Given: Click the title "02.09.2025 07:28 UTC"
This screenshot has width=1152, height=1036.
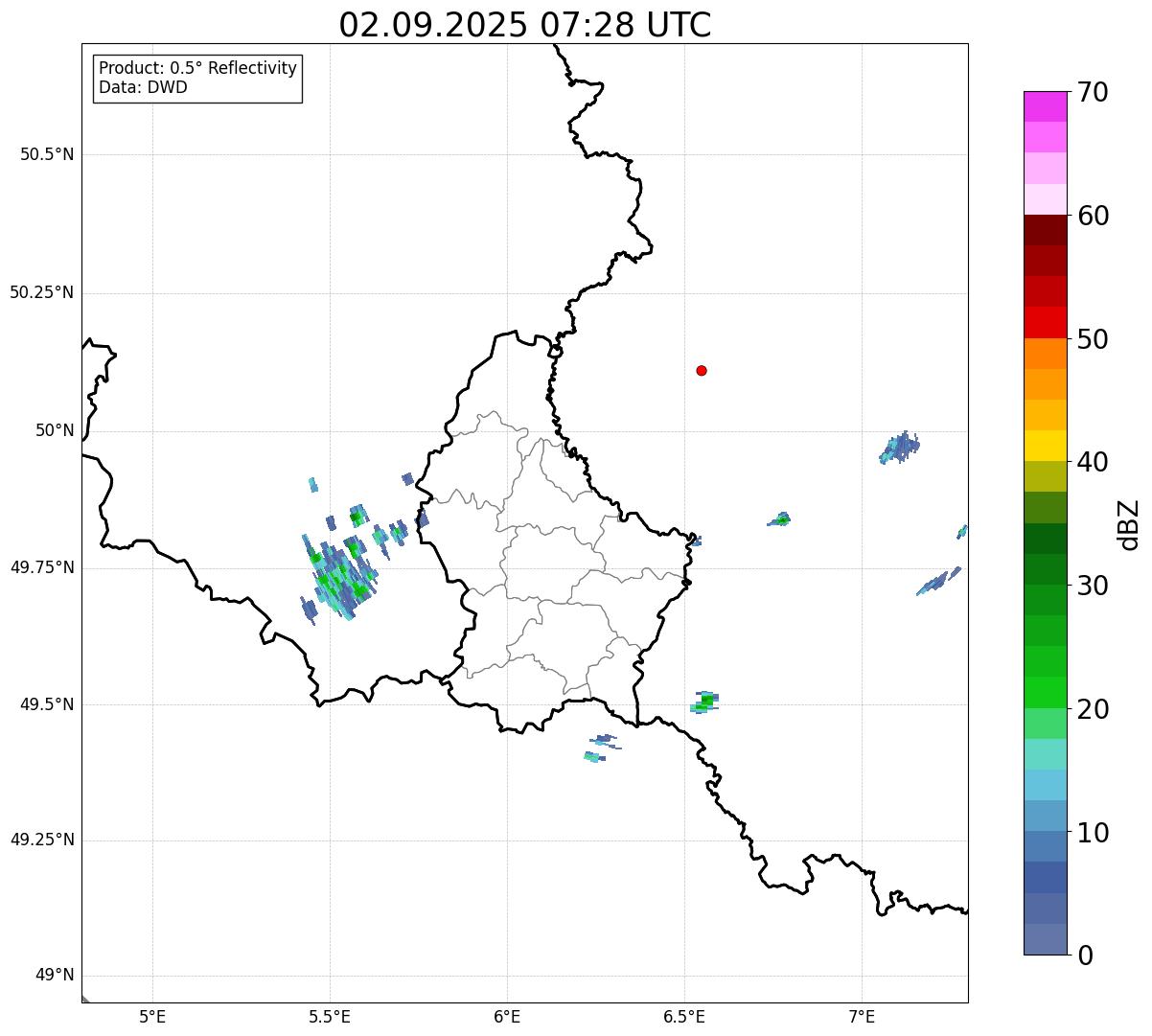Looking at the screenshot, I should [525, 24].
